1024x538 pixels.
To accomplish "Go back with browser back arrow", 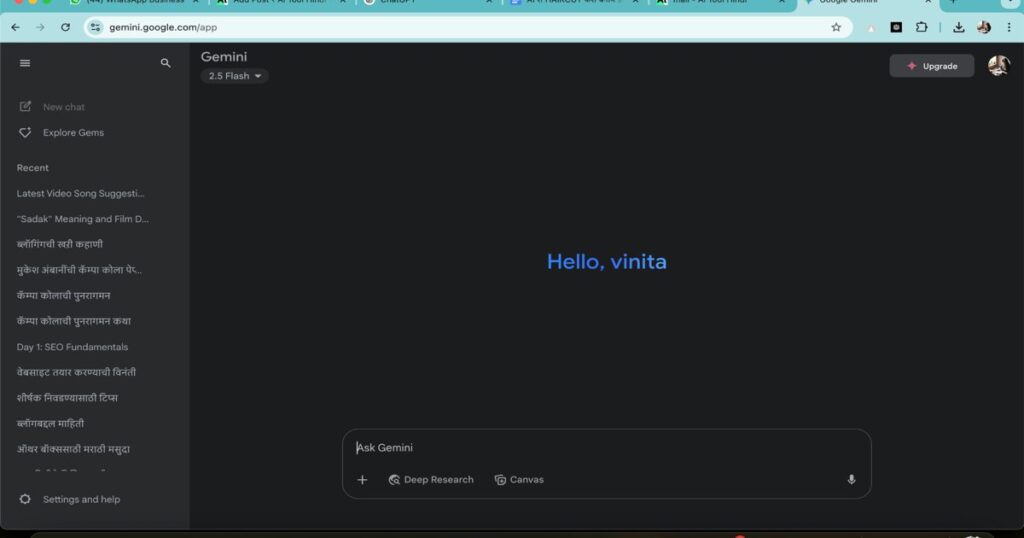I will pos(16,27).
